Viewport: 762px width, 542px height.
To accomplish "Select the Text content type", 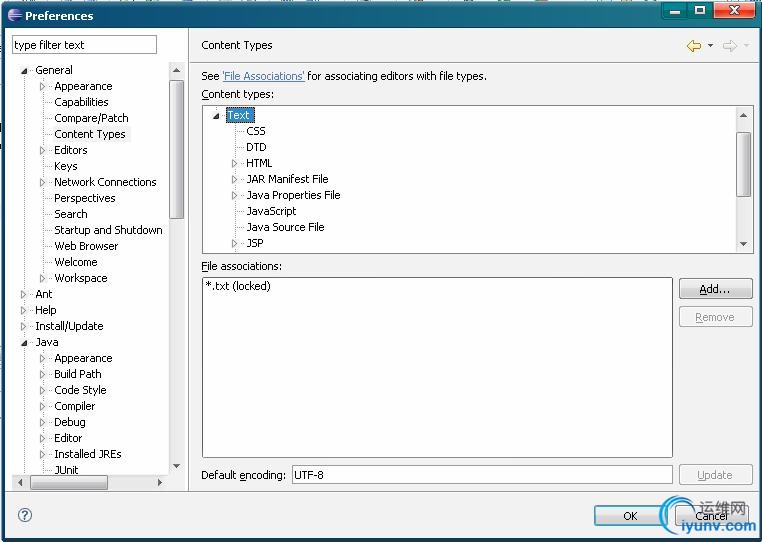I will [239, 116].
